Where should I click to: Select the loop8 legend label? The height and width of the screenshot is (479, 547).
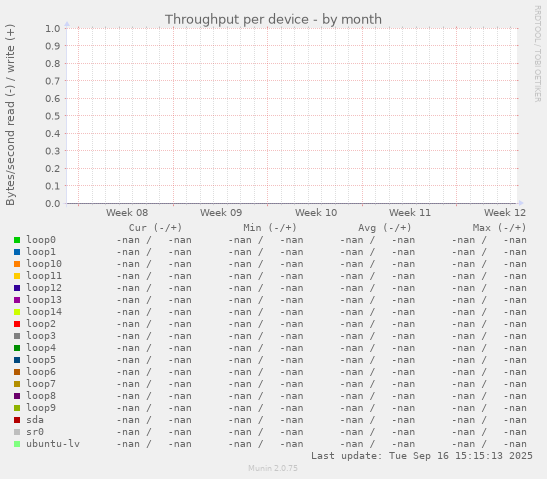41,396
